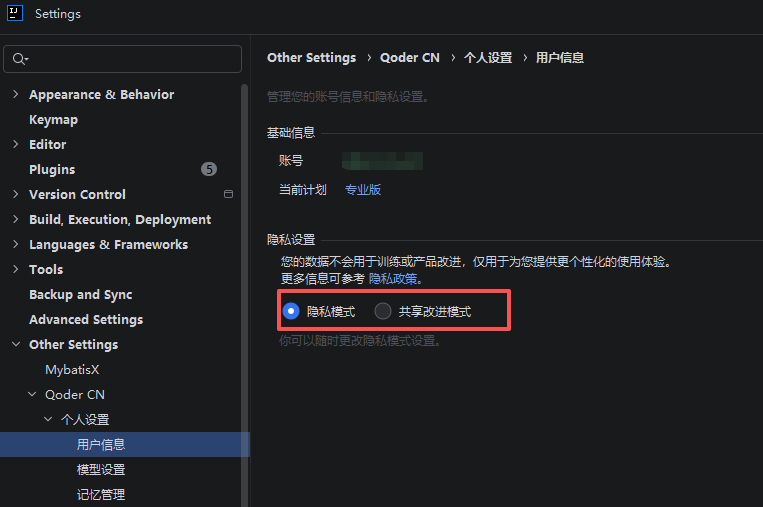Collapse the Other Settings node
Screen dimensions: 763x507
click(16, 344)
